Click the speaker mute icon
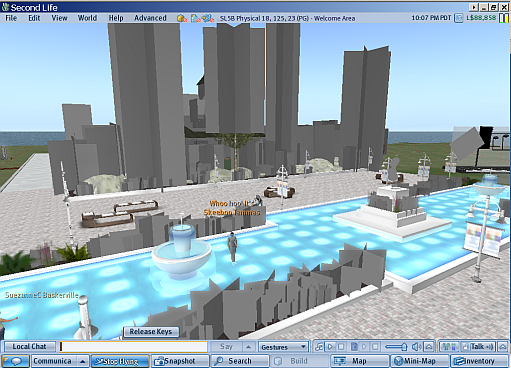The width and height of the screenshot is (511, 368). coord(417,347)
